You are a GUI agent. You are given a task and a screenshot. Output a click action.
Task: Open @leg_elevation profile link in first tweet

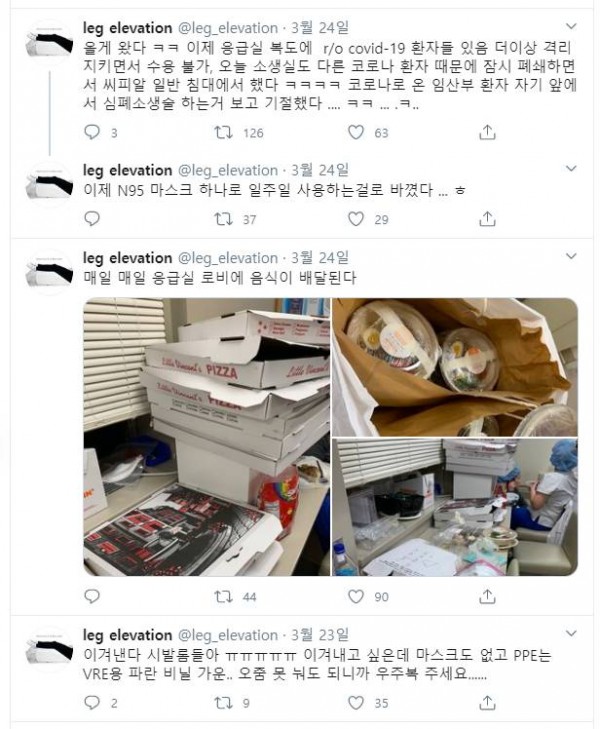pyautogui.click(x=228, y=28)
